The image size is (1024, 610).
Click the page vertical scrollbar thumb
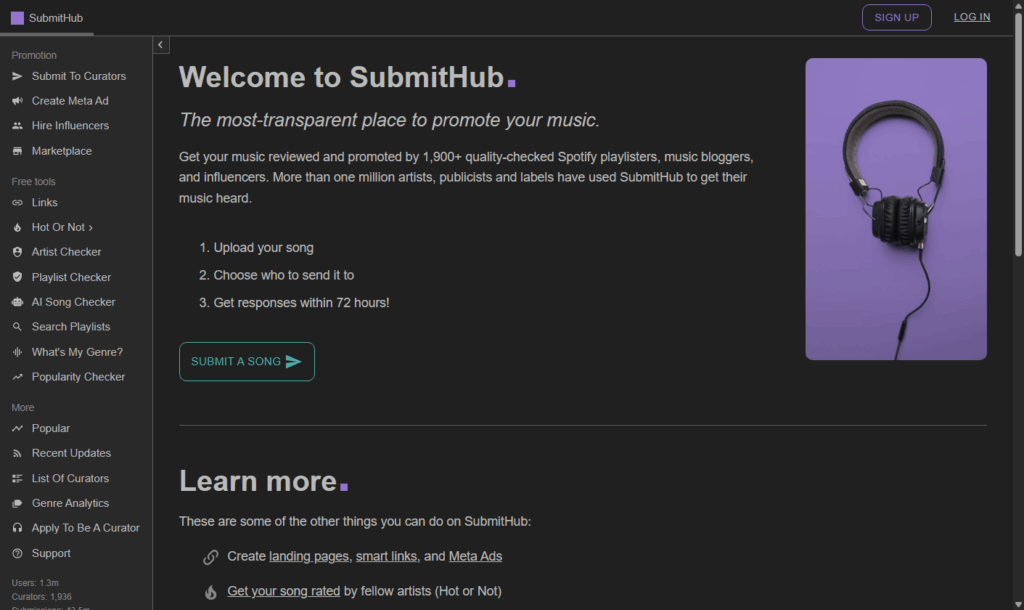pyautogui.click(x=1018, y=134)
